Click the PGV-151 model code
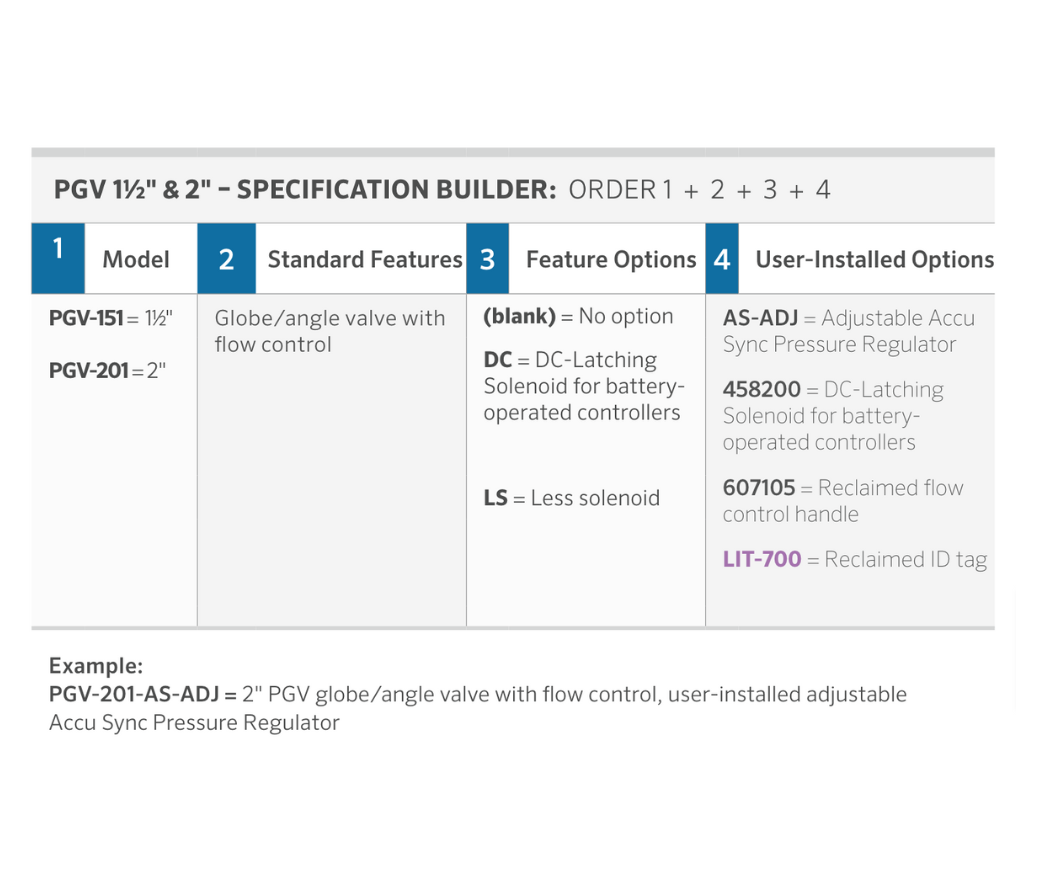The width and height of the screenshot is (1040, 880). point(88,319)
